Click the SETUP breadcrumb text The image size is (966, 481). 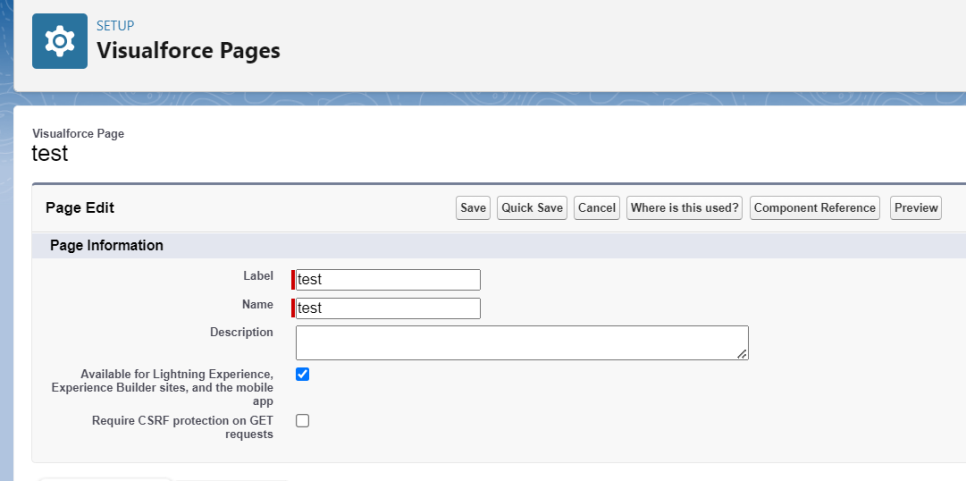click(115, 26)
